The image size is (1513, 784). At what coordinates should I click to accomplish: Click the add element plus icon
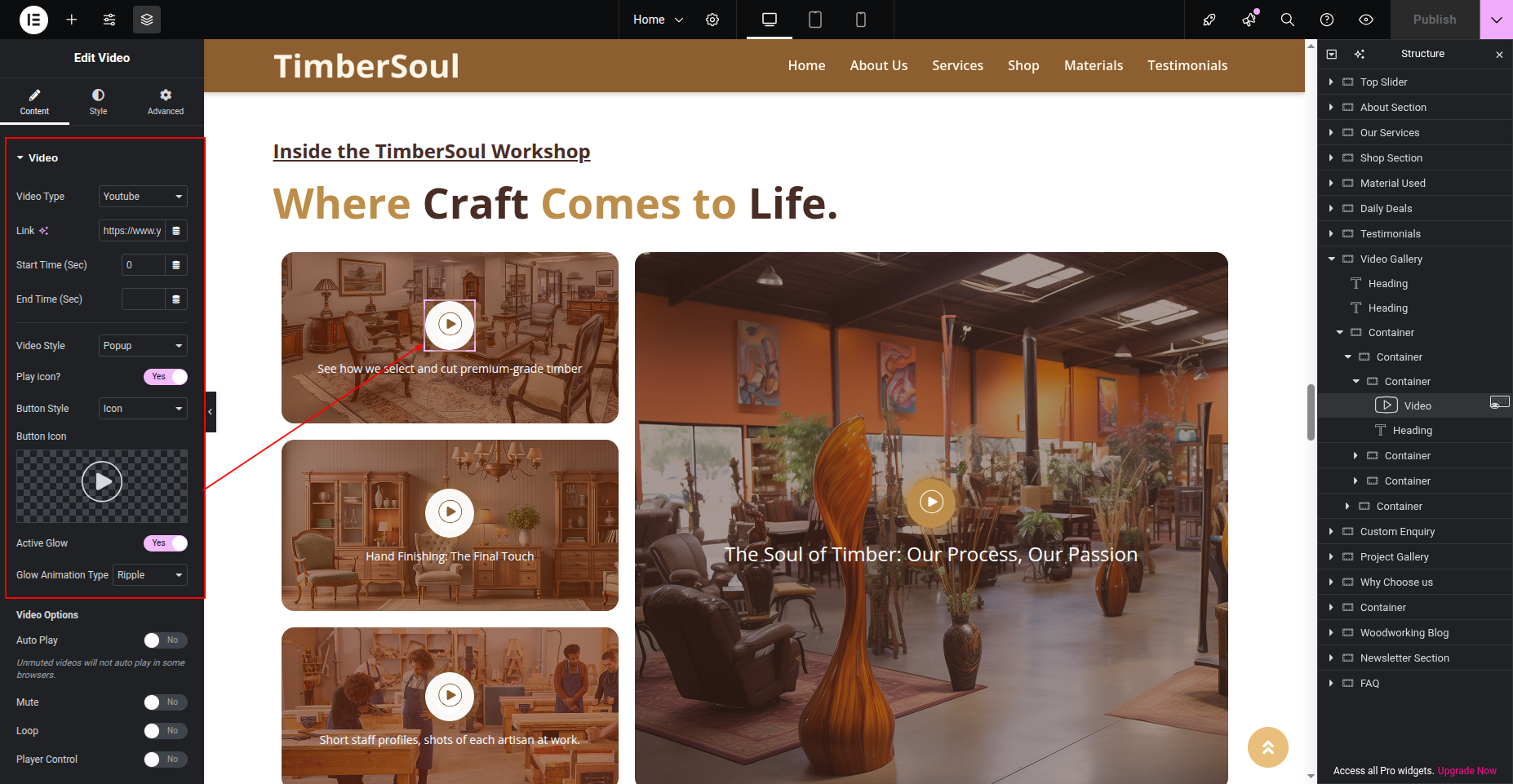point(72,20)
